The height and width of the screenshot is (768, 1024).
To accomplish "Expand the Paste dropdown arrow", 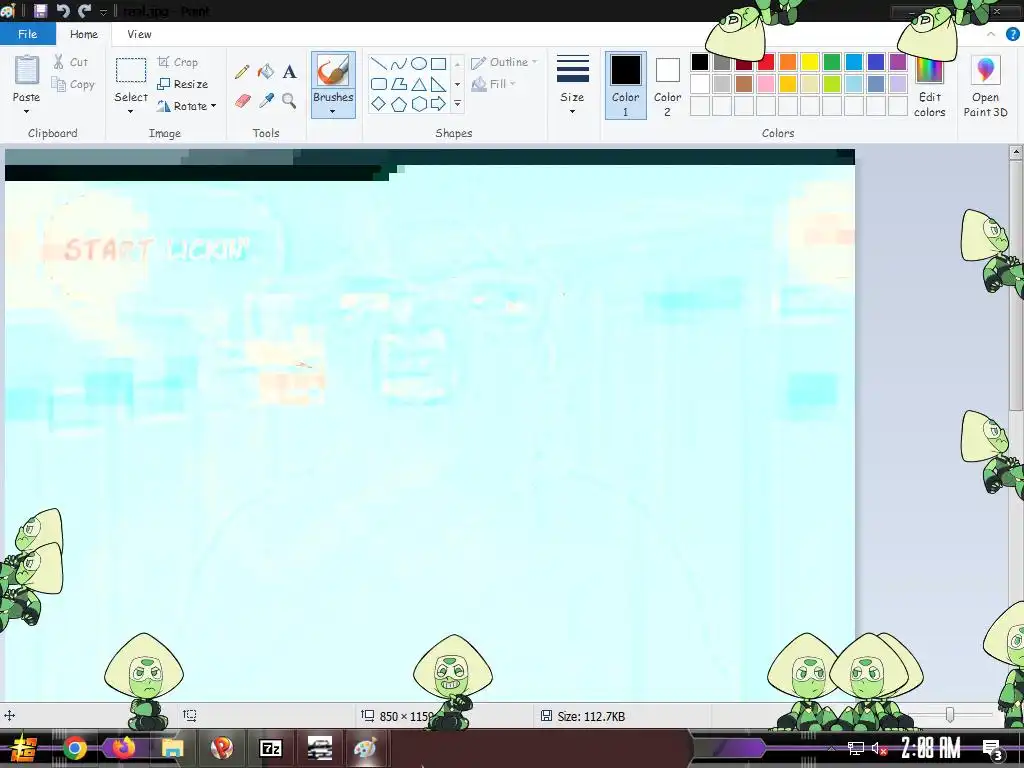I will [x=26, y=112].
